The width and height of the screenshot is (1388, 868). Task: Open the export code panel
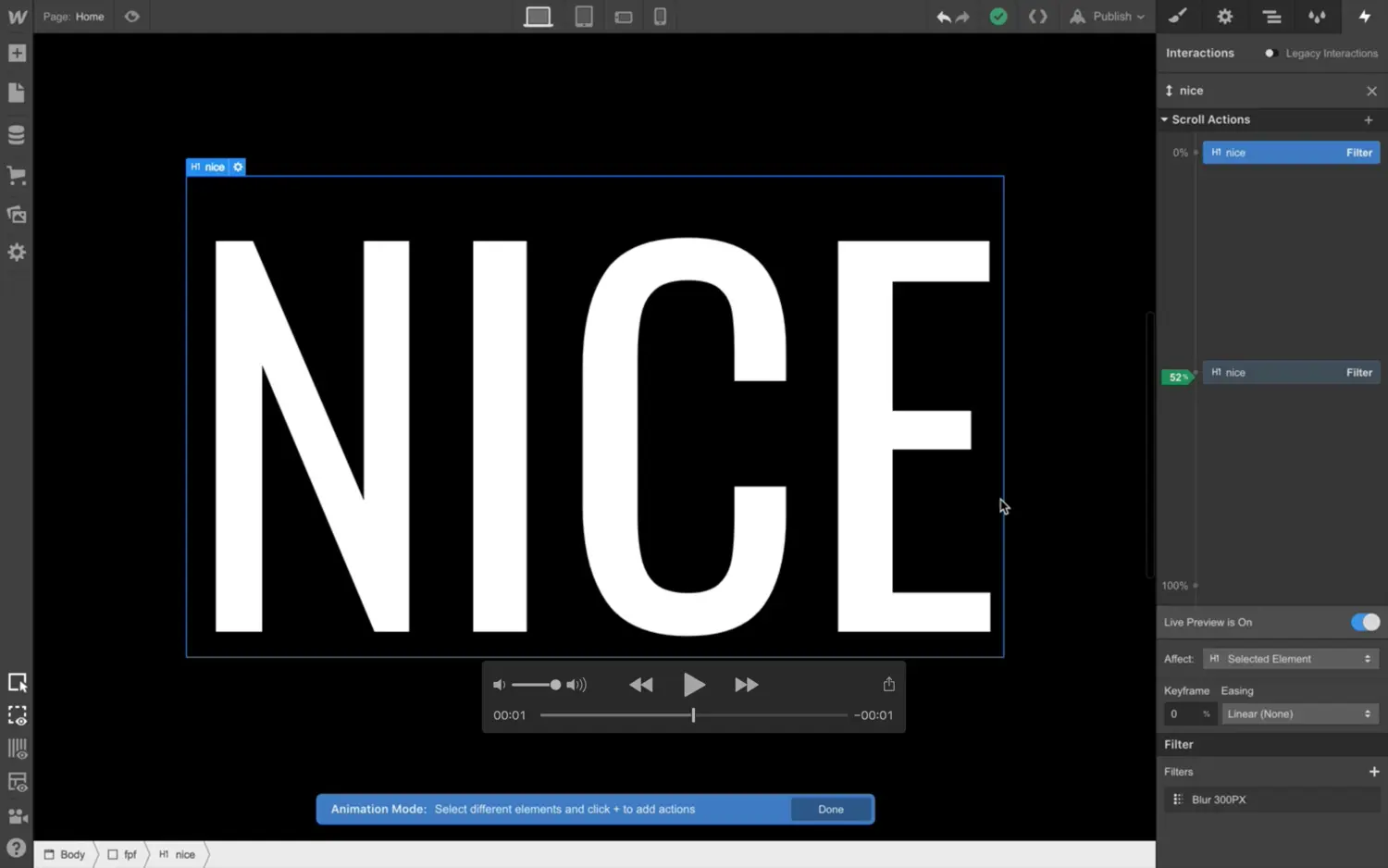click(x=1038, y=17)
